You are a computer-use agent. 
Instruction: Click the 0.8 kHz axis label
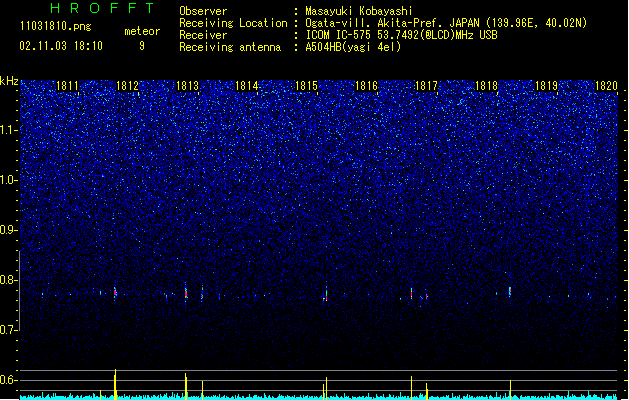pos(8,280)
